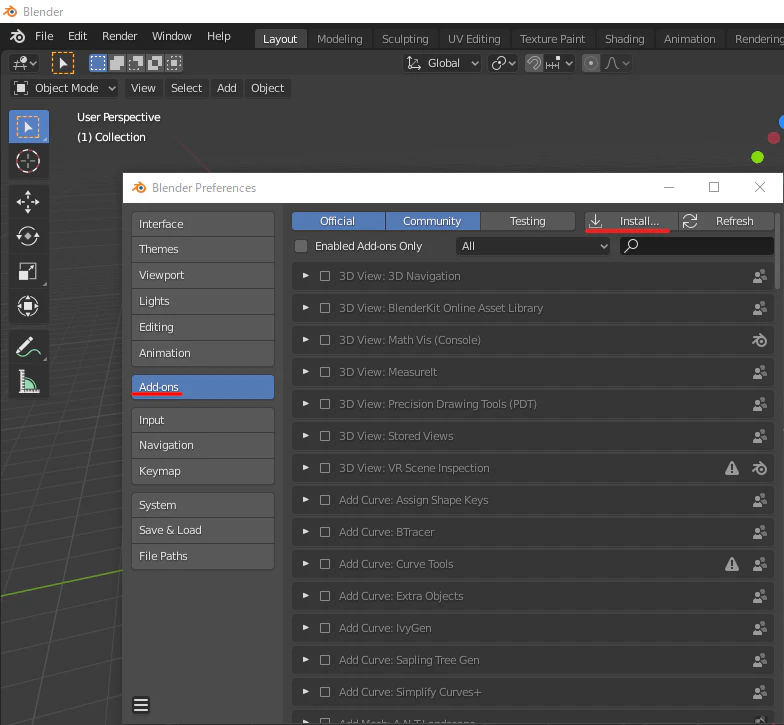Click Install add-on button
The width and height of the screenshot is (784, 725).
click(x=631, y=221)
